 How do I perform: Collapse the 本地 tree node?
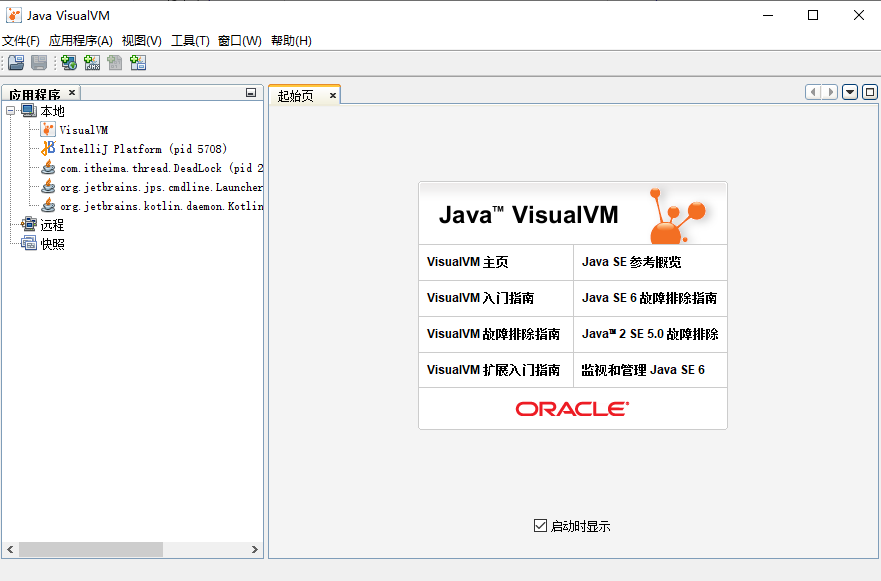(x=11, y=111)
